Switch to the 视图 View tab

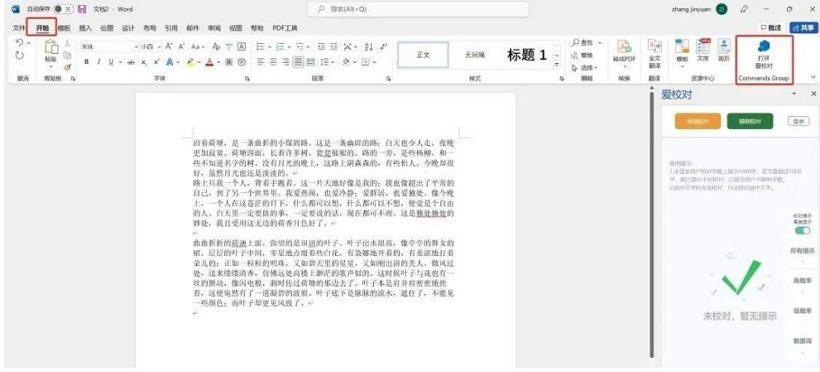tap(235, 28)
